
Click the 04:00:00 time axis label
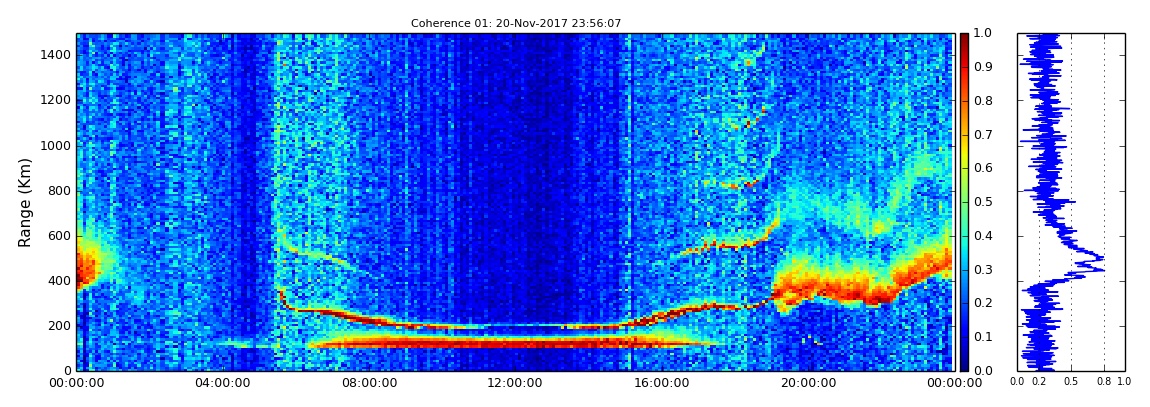[x=221, y=383]
